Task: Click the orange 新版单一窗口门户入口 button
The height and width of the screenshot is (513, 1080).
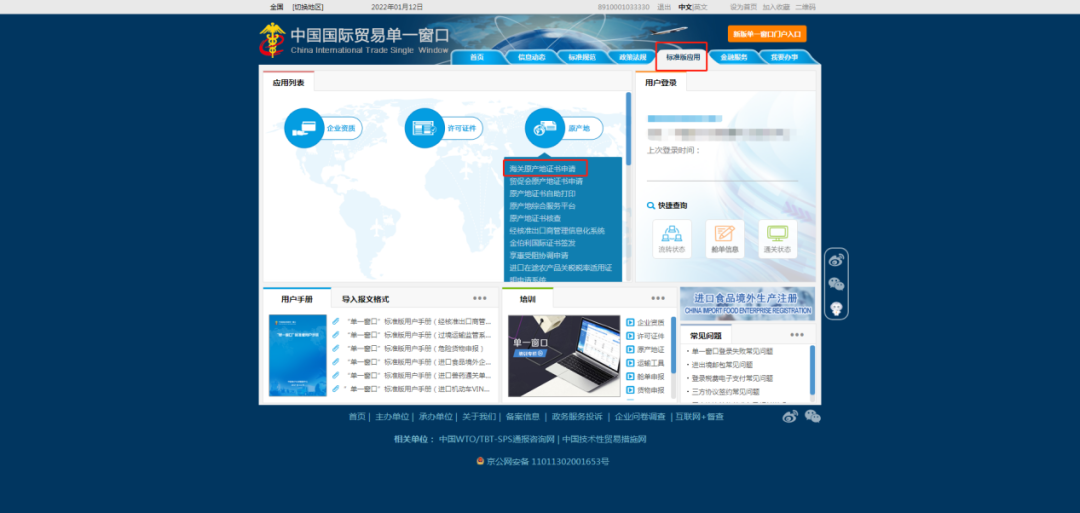Action: pyautogui.click(x=767, y=34)
